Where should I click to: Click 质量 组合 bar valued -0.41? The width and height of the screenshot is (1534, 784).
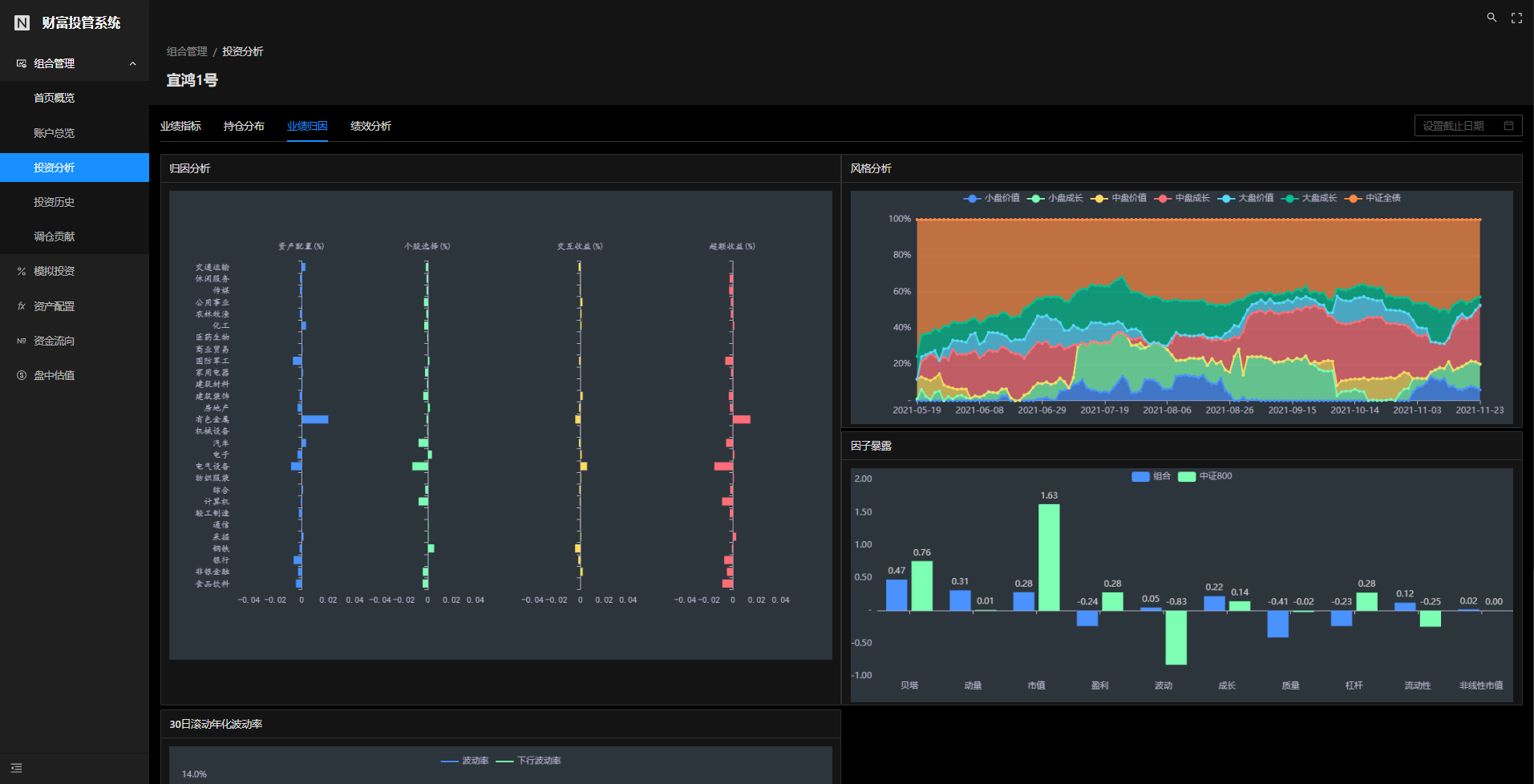1278,624
